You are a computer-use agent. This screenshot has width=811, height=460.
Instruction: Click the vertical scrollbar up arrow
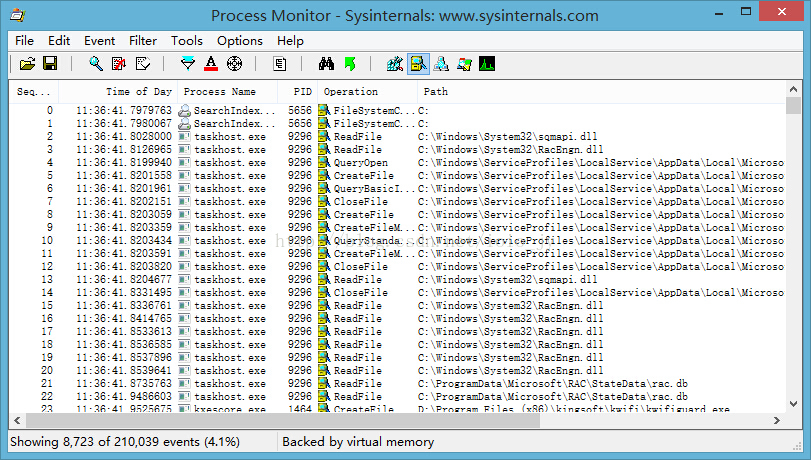[x=793, y=89]
